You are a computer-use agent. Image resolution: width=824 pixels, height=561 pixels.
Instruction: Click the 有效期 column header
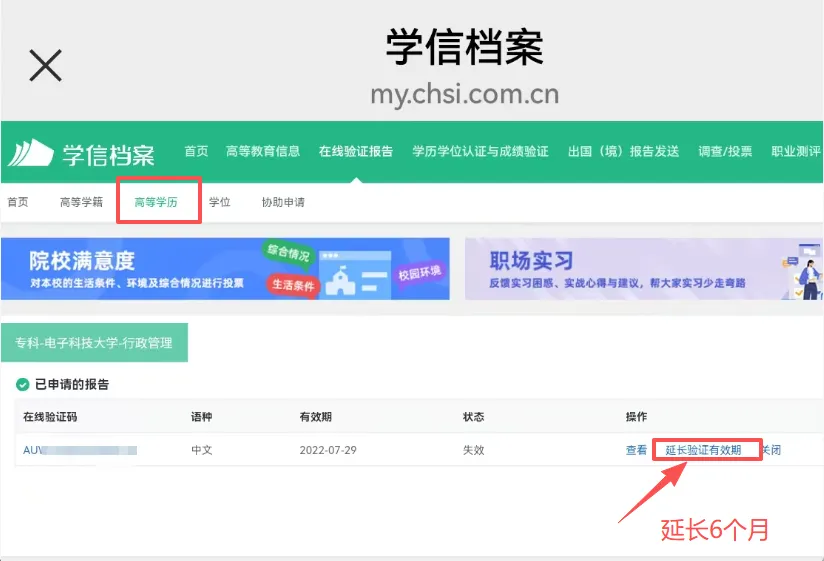pos(315,417)
